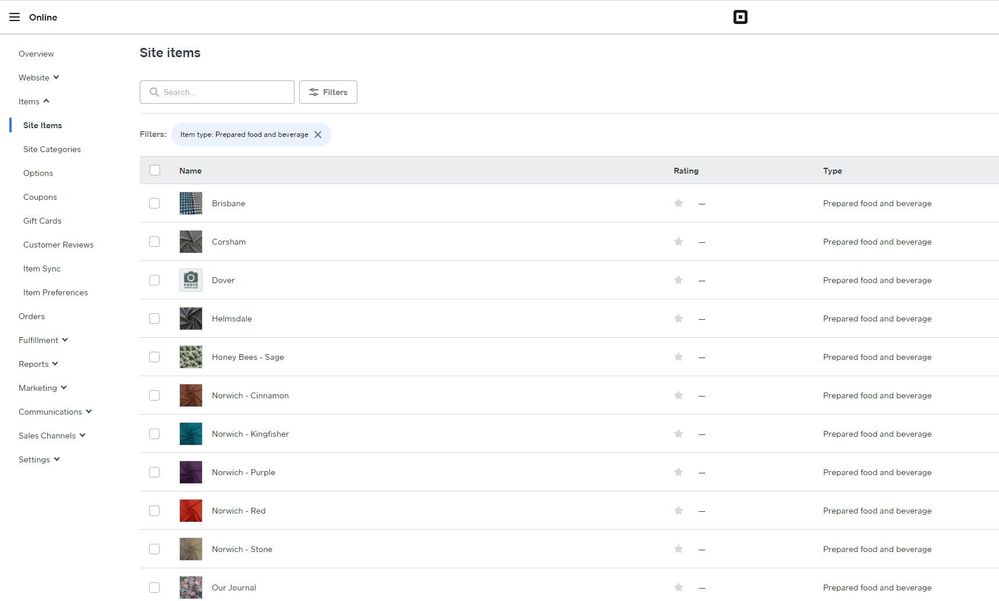Screen dimensions: 999x601
Task: Click the rating star for Brisbane
Action: [678, 203]
